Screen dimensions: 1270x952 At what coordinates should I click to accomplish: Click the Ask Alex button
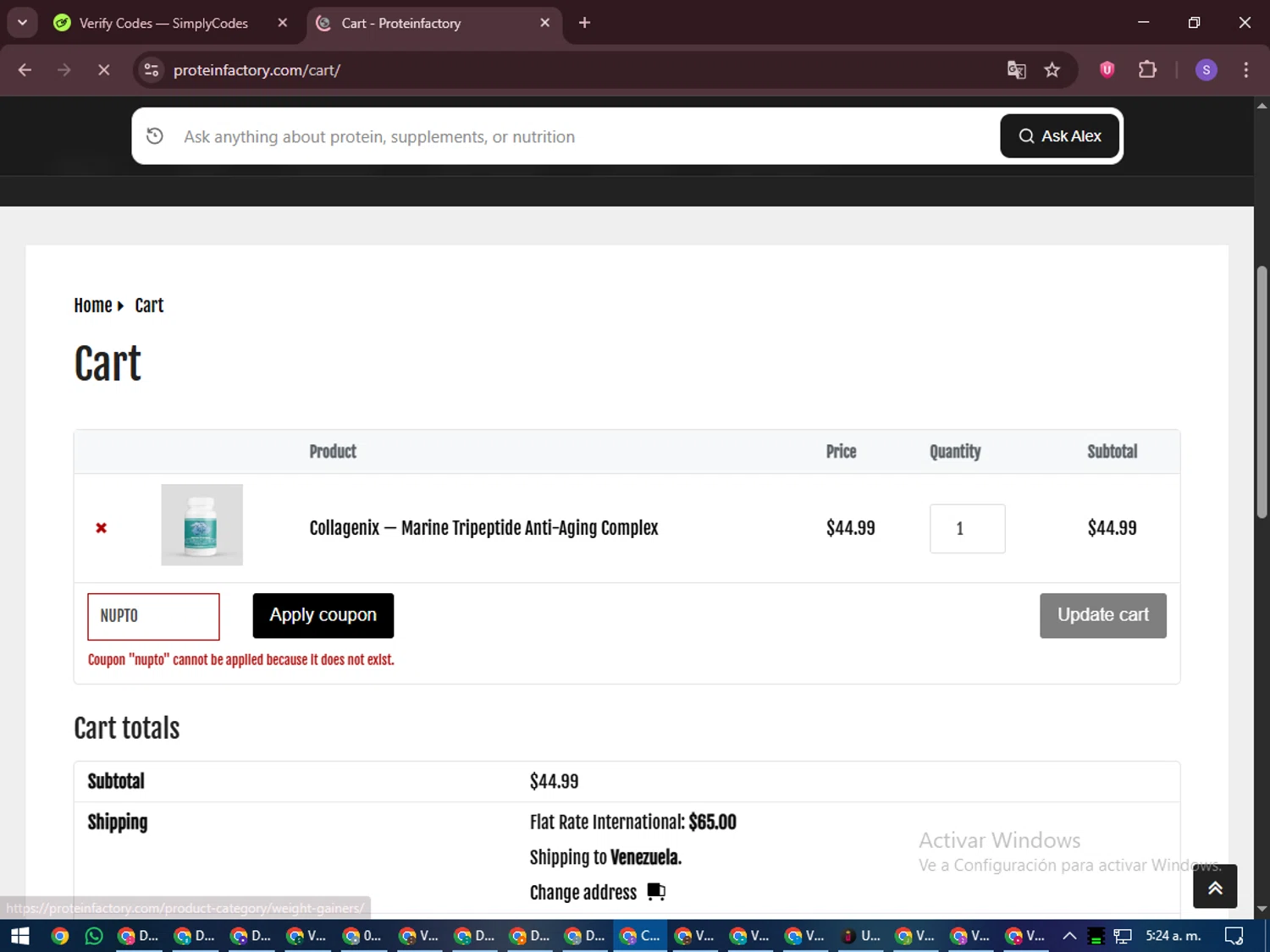pyautogui.click(x=1059, y=136)
